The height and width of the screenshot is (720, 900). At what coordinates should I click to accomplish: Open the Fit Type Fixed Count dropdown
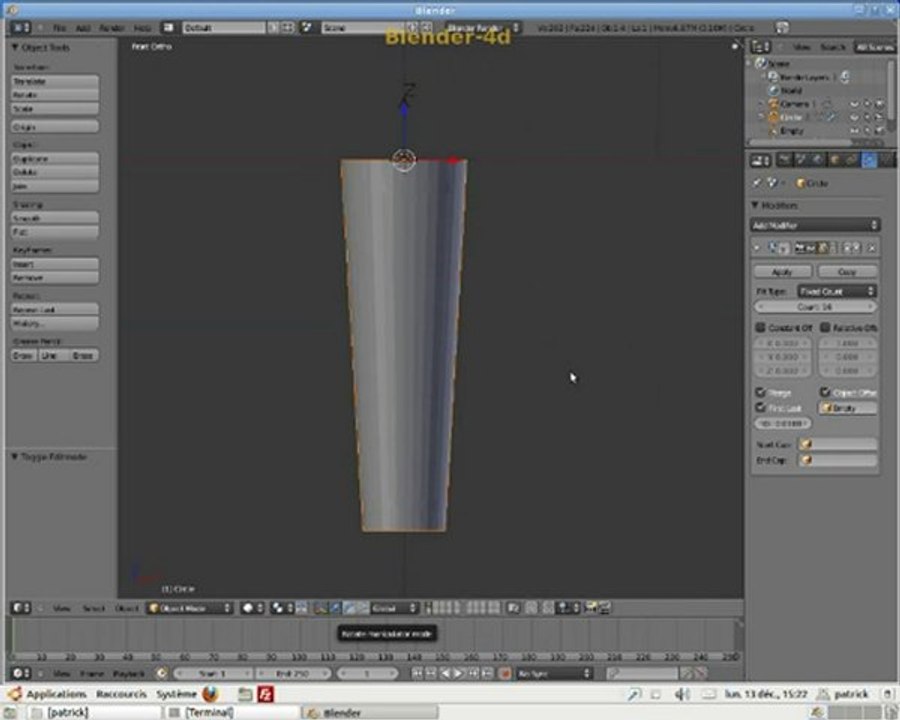(837, 292)
